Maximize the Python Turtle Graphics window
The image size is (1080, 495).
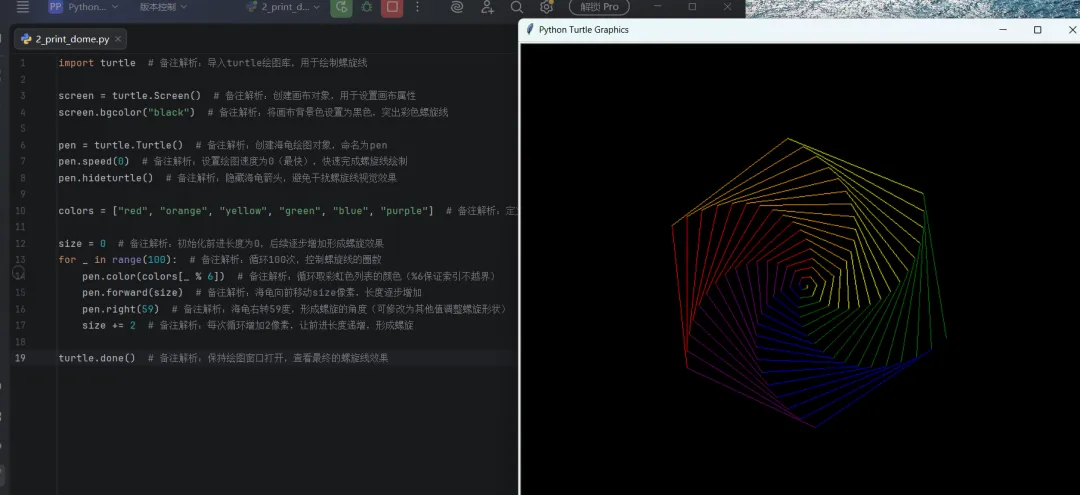point(1037,30)
